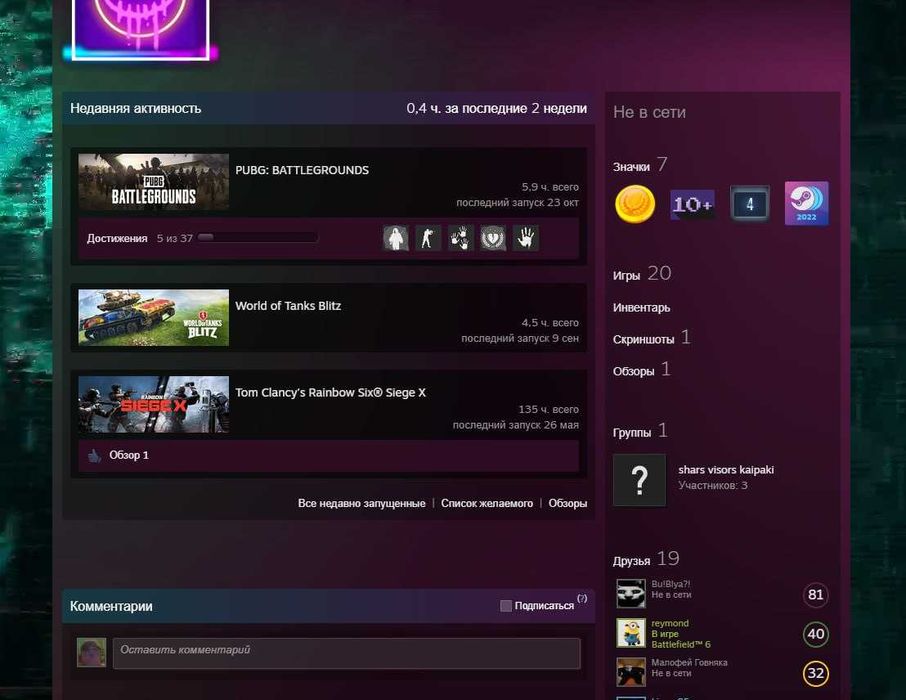Open the Обзор 1 review link
This screenshot has height=700, width=906.
tap(129, 455)
